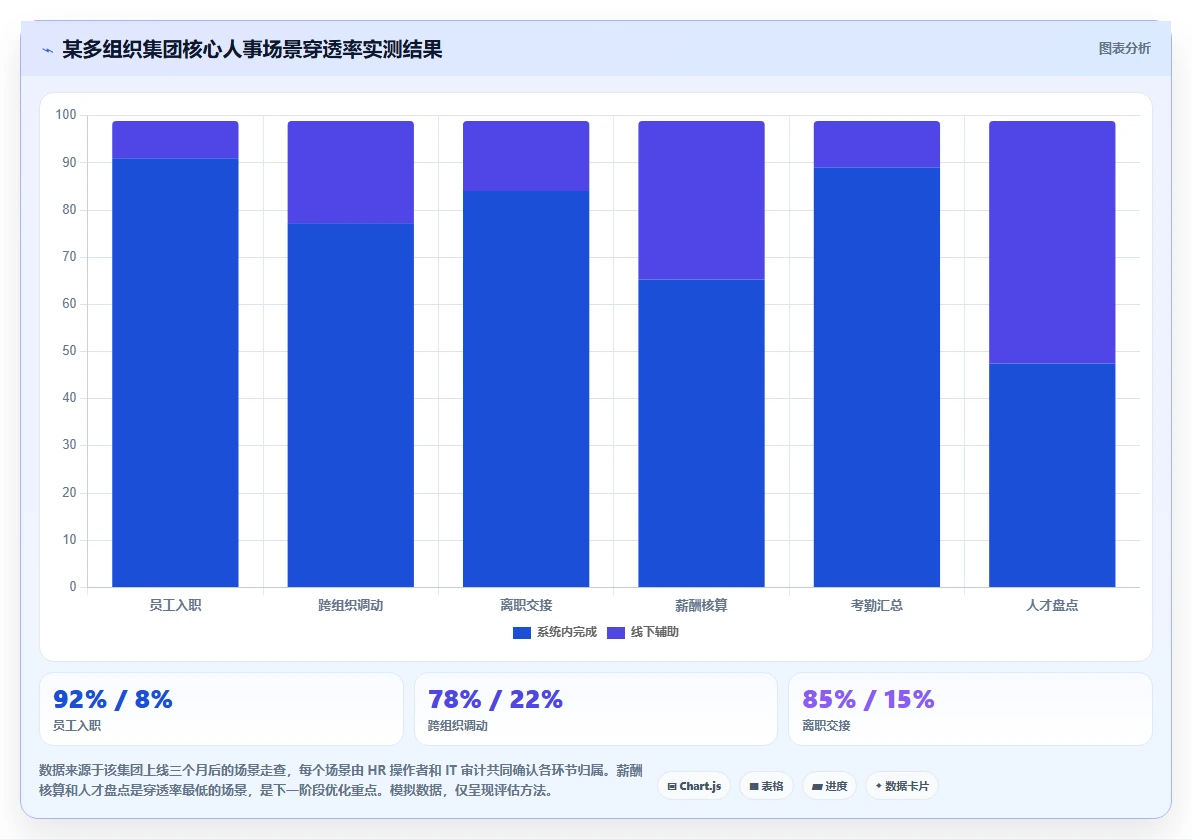
Task: Click the 考勤汇总 x-axis label
Action: click(x=877, y=605)
